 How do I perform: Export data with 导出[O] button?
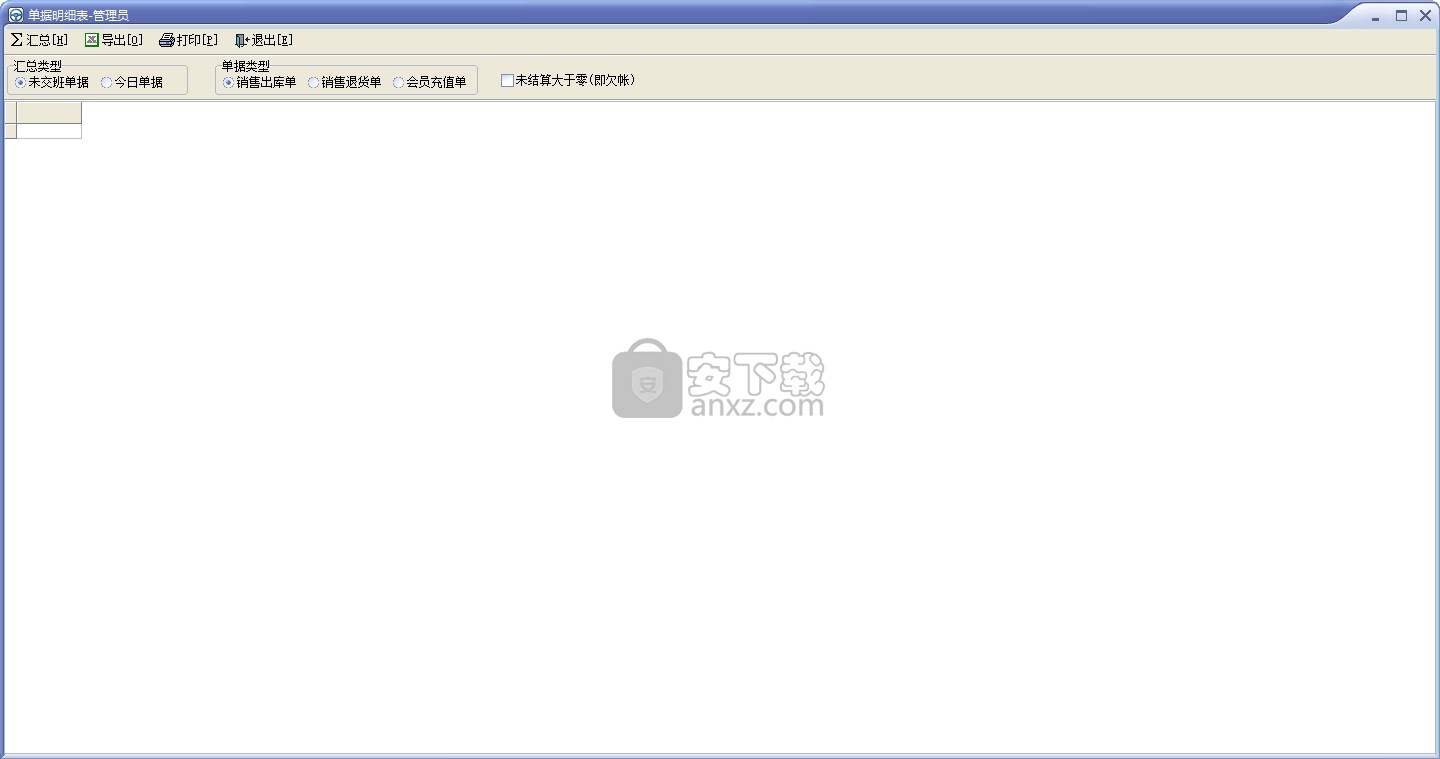click(114, 40)
